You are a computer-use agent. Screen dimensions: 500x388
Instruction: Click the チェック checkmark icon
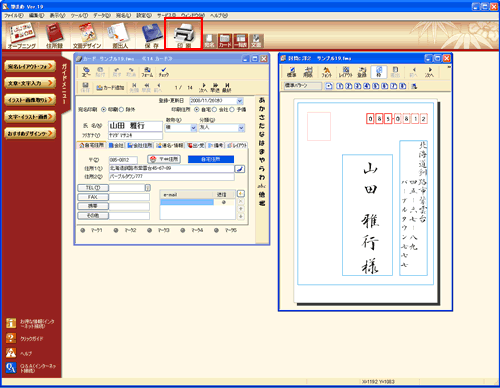tap(164, 72)
